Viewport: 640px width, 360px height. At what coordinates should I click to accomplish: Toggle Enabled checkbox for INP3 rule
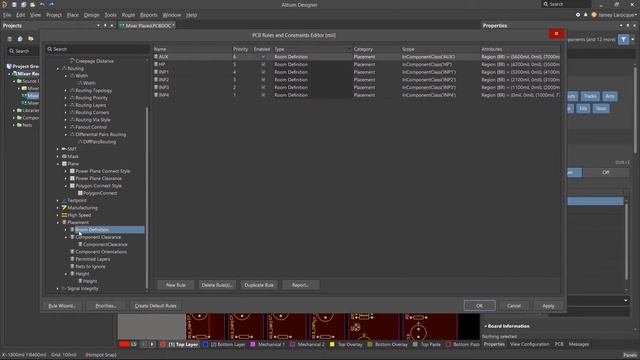pos(263,87)
